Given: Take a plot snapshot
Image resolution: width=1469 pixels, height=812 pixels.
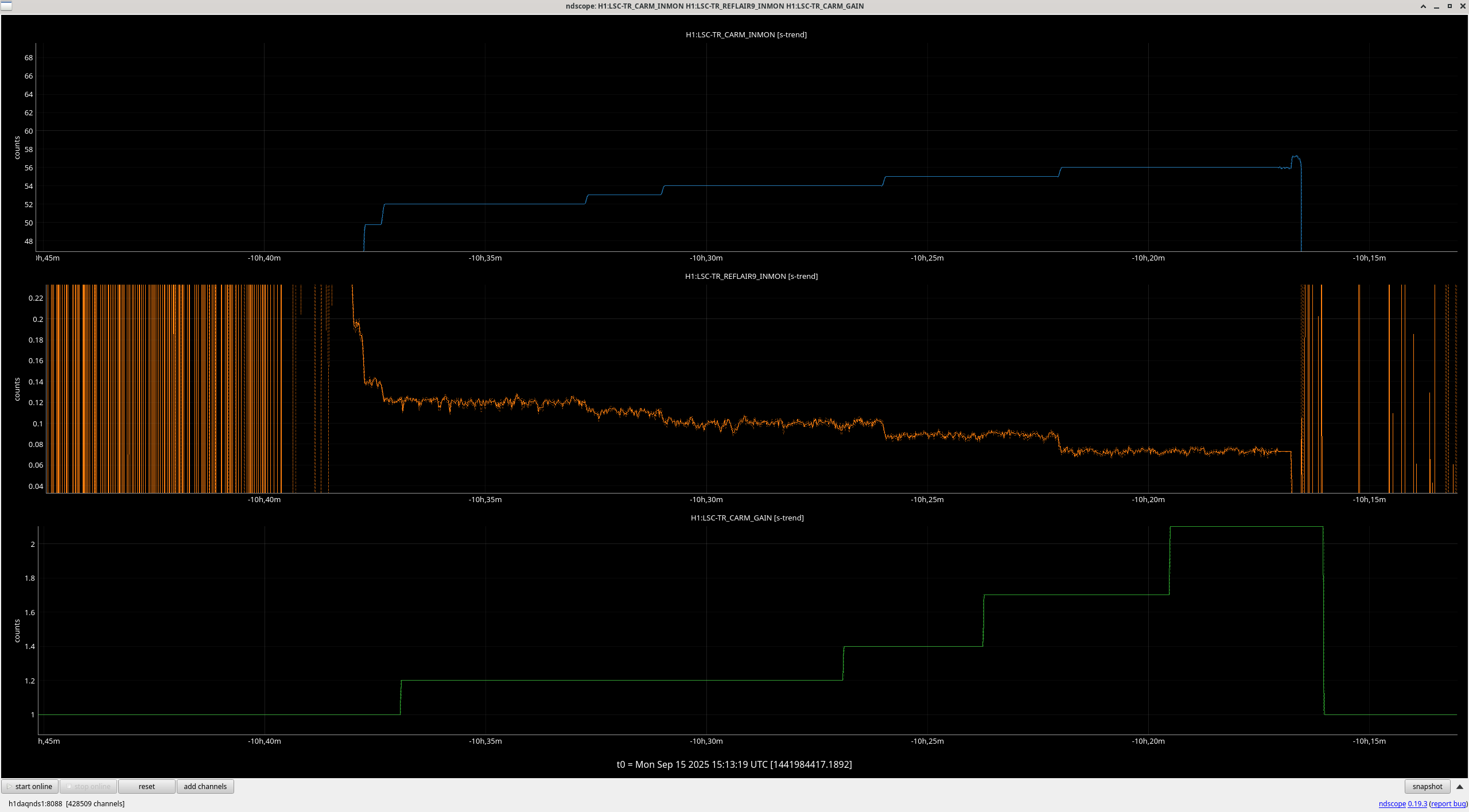Looking at the screenshot, I should (x=1427, y=787).
